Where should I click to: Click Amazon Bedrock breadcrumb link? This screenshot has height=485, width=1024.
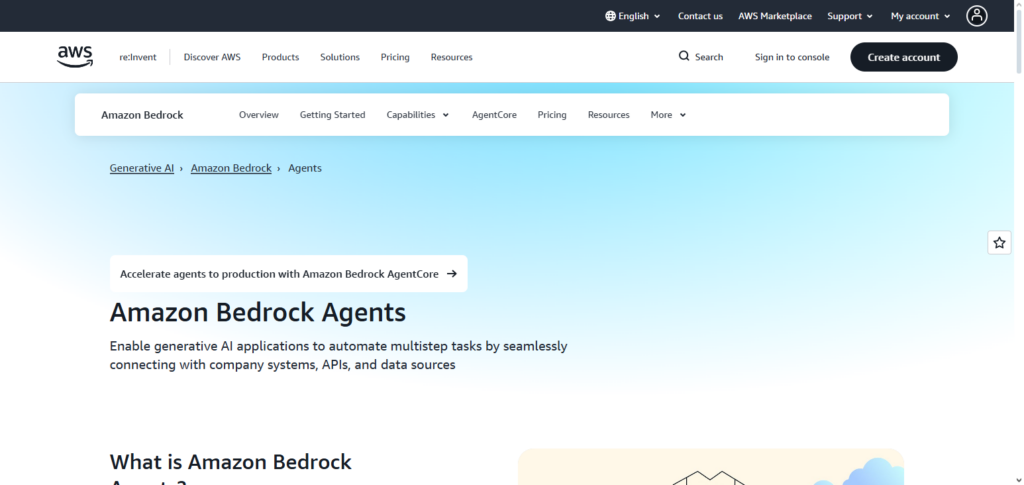point(231,168)
